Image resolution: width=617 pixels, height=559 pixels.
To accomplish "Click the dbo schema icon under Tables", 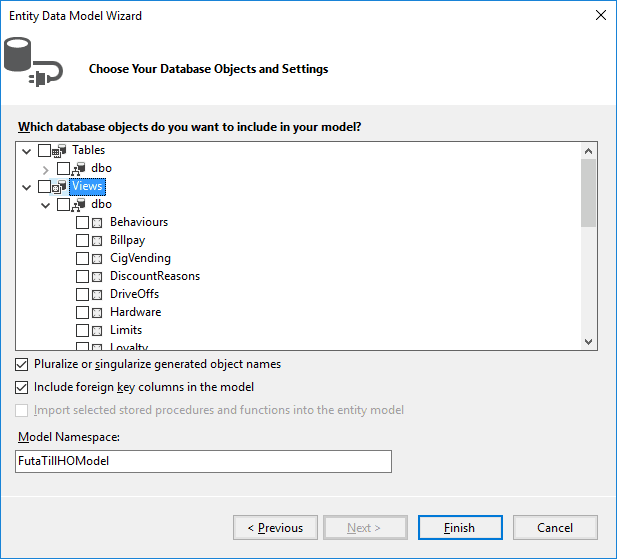I will (79, 169).
